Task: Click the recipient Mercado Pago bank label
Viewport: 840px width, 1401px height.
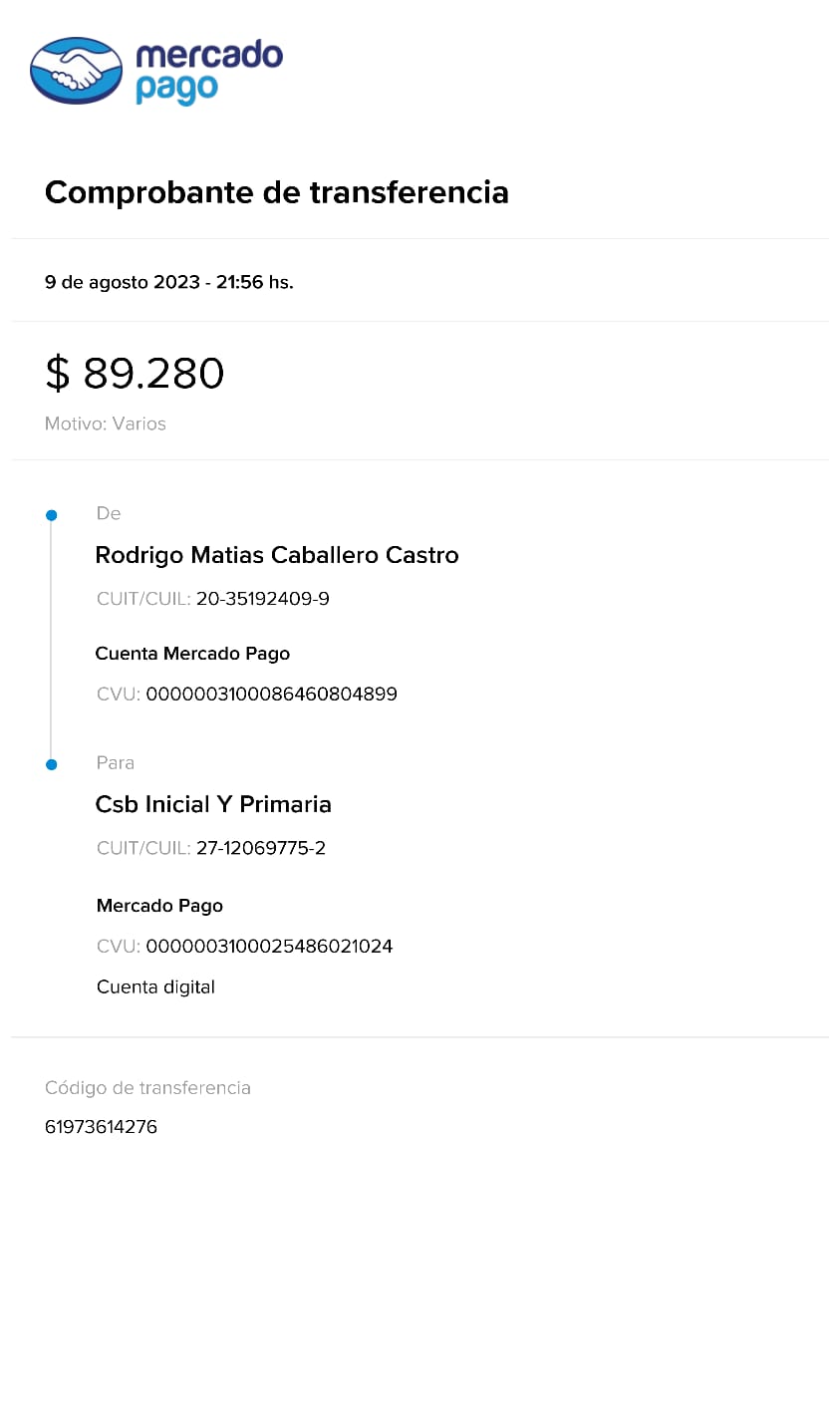Action: (159, 906)
